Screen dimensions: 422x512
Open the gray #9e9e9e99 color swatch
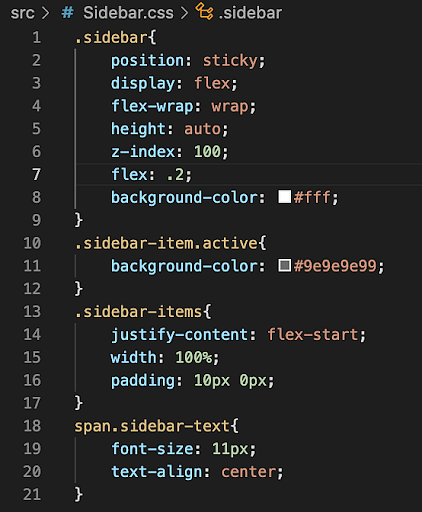285,266
